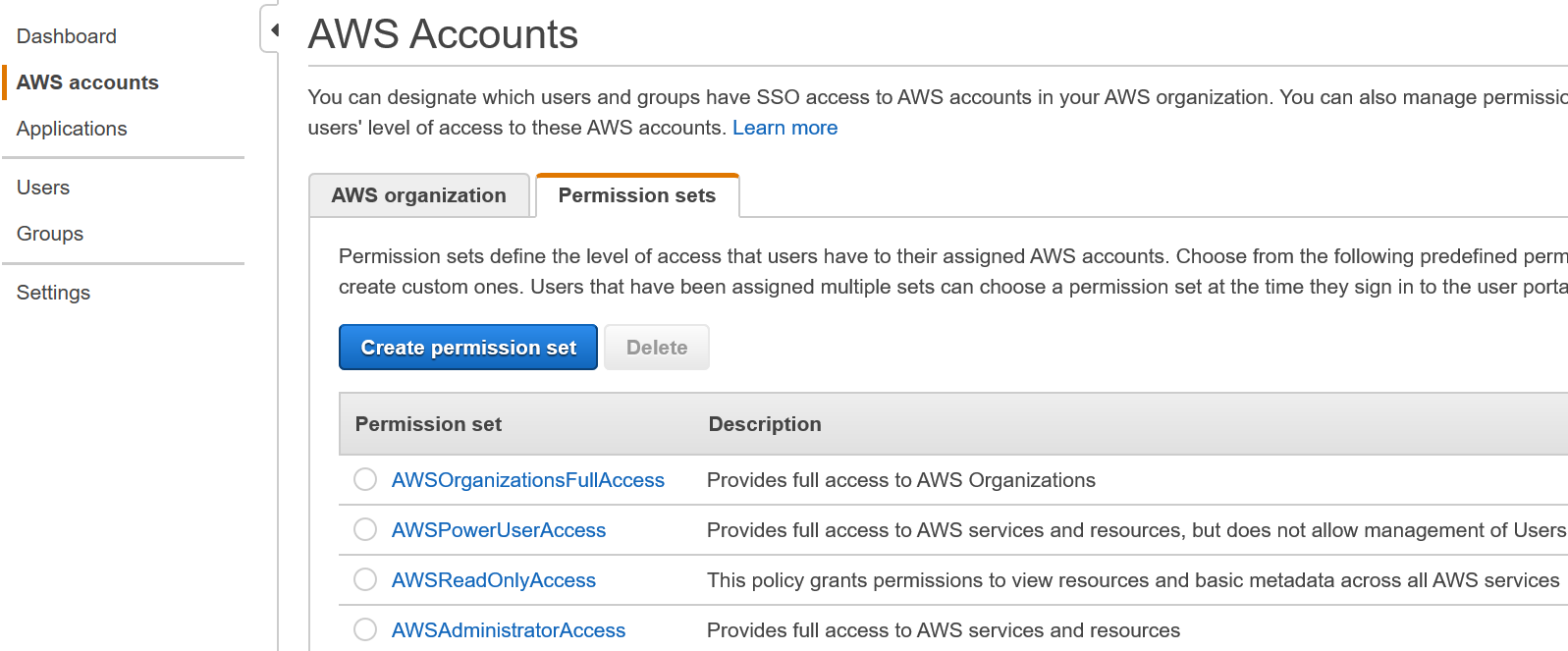This screenshot has height=651, width=1568.
Task: Select the AWSPowerUserAccess radio button
Action: [365, 529]
